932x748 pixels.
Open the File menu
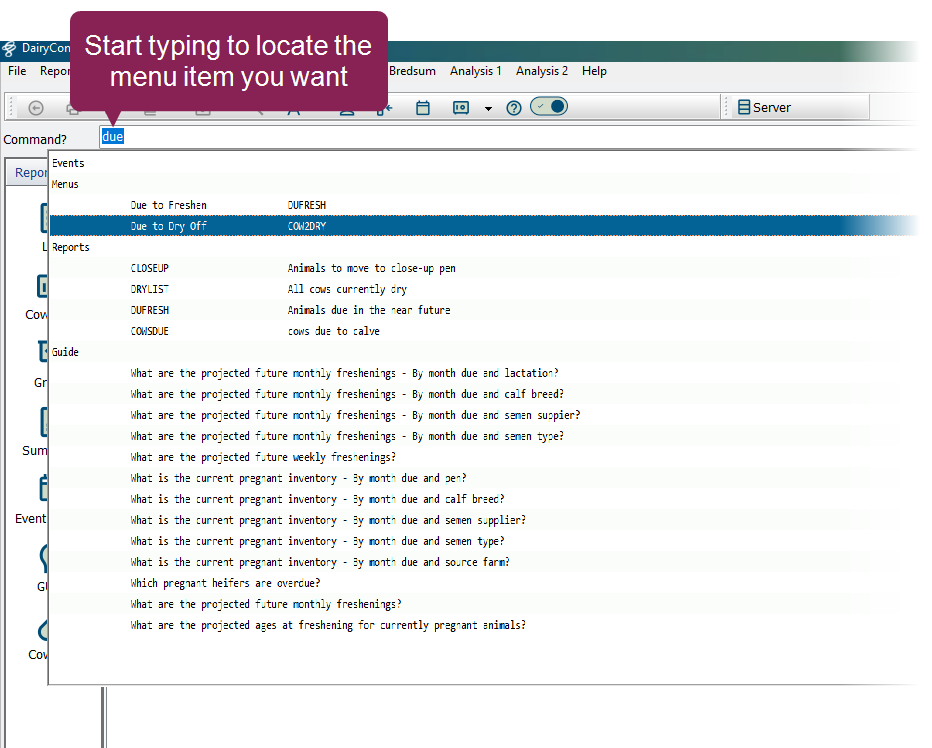[17, 71]
